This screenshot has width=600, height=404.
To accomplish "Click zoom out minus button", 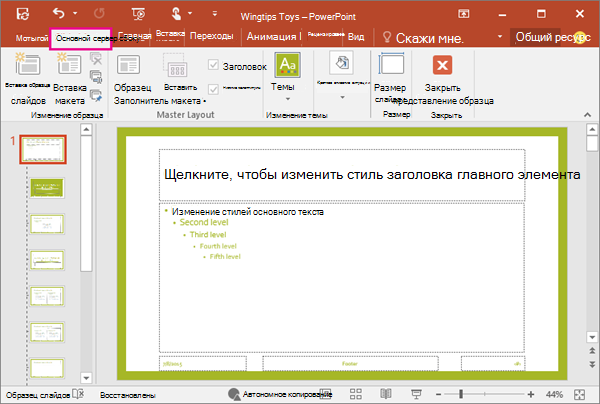I will (439, 394).
